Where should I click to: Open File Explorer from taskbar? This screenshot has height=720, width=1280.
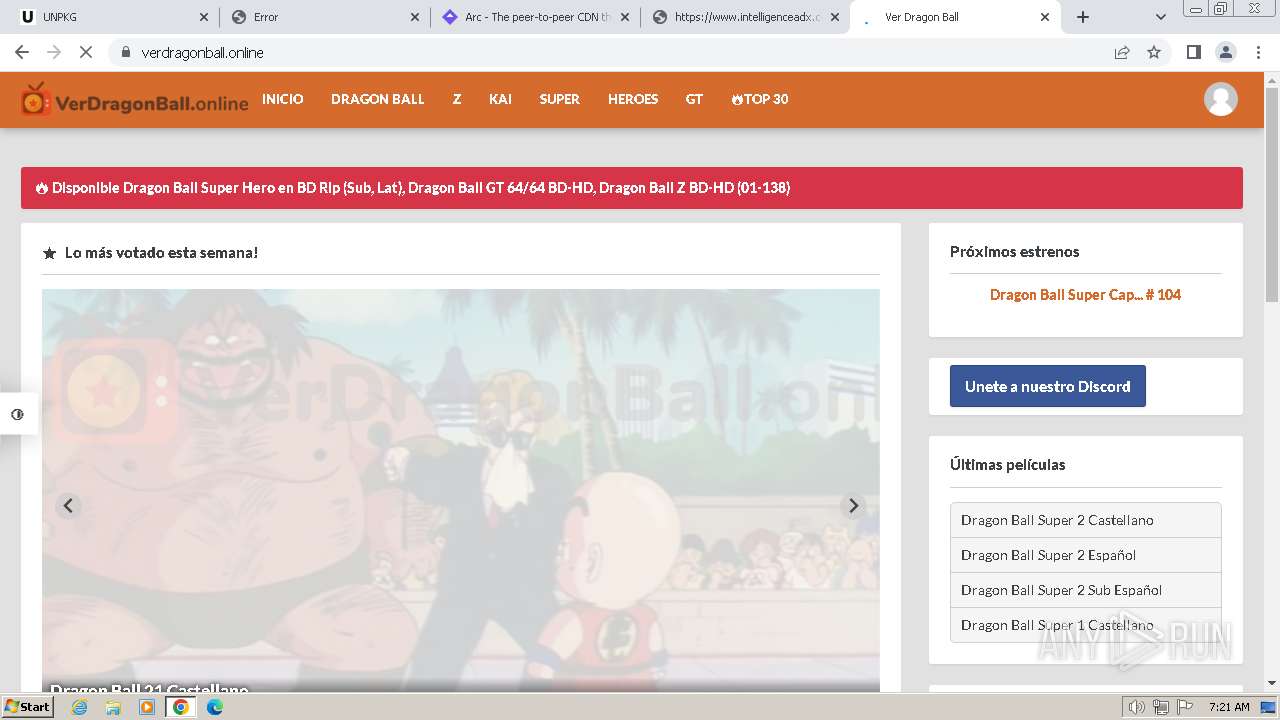tap(113, 707)
